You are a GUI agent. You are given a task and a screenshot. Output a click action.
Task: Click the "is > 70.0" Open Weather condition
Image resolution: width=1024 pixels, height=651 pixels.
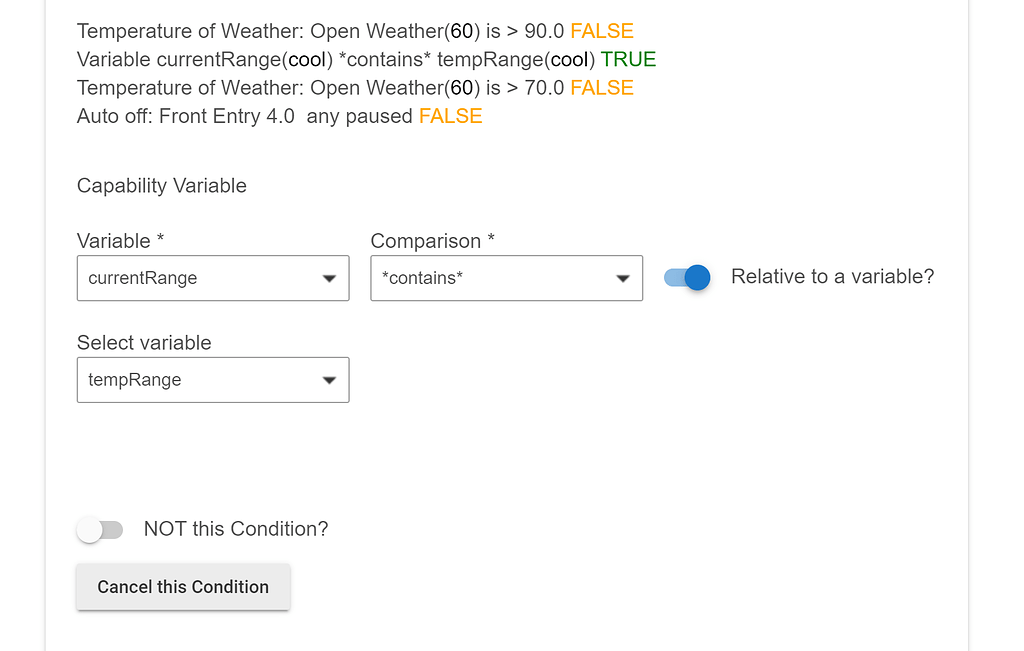[355, 88]
